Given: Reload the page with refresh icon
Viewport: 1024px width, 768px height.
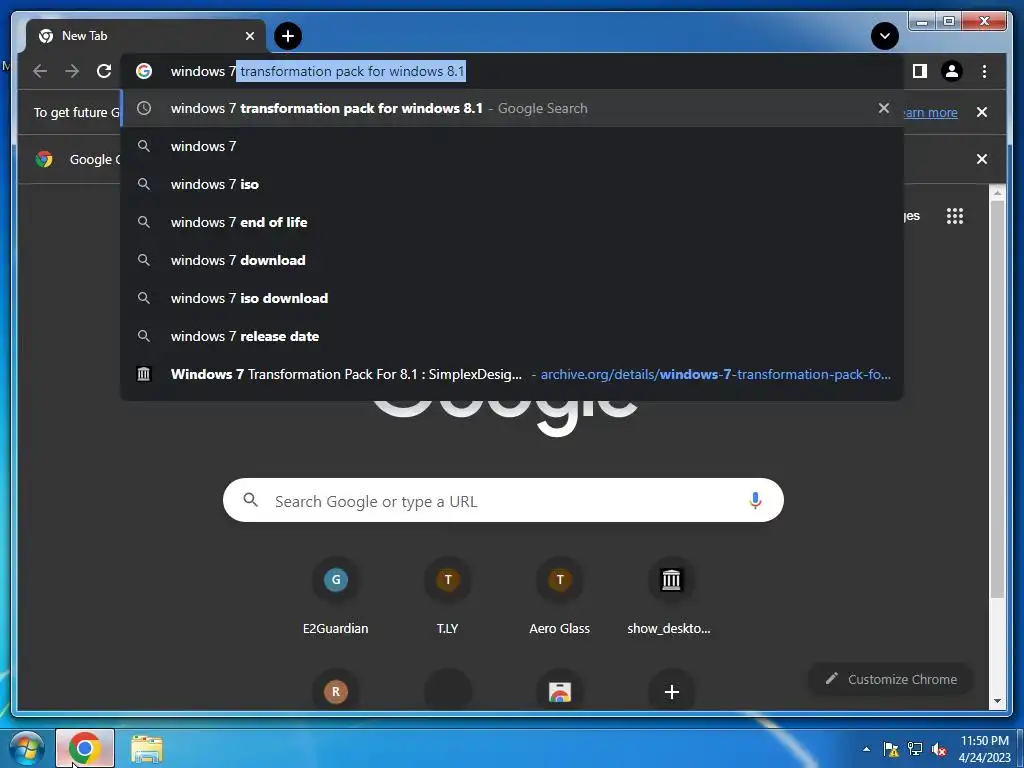Looking at the screenshot, I should [104, 71].
